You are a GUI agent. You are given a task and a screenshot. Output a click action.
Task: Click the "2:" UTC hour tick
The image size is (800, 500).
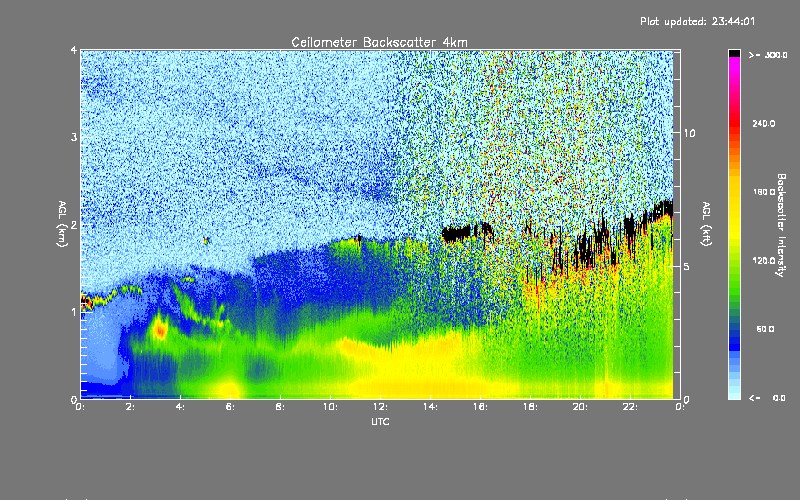pyautogui.click(x=131, y=407)
